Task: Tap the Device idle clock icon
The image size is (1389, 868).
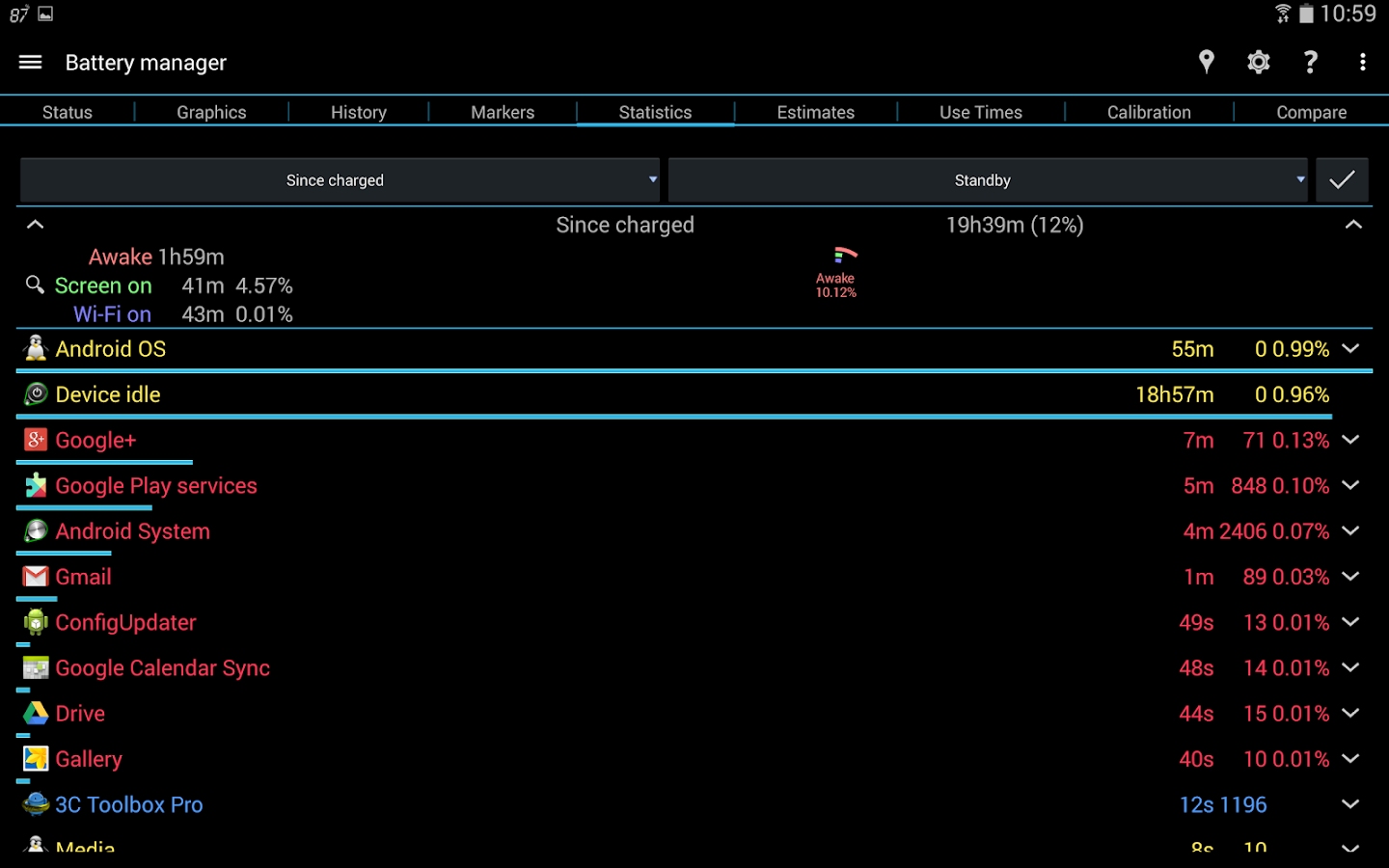Action: 36,393
